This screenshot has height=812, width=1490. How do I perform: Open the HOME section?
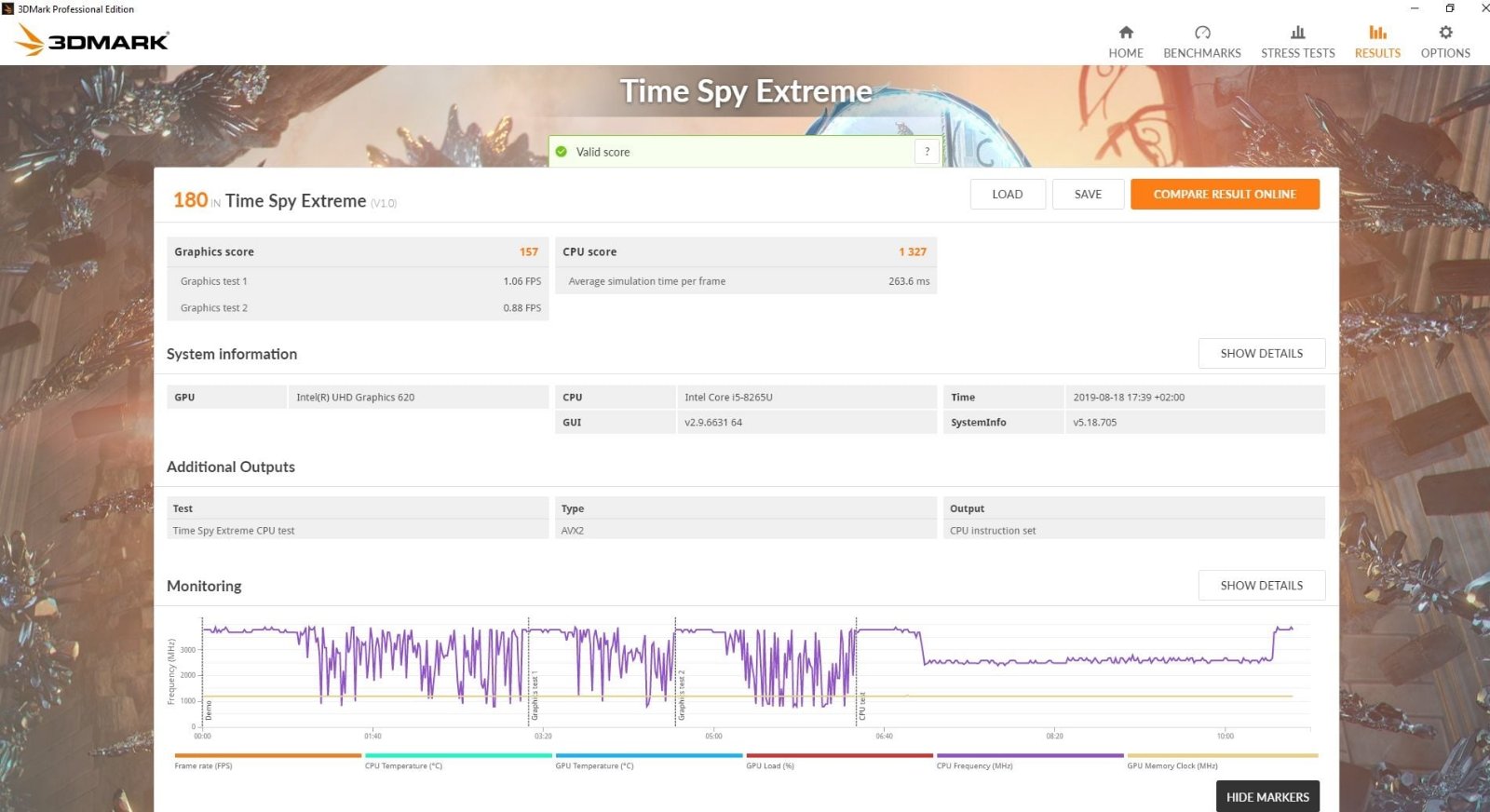pyautogui.click(x=1125, y=42)
